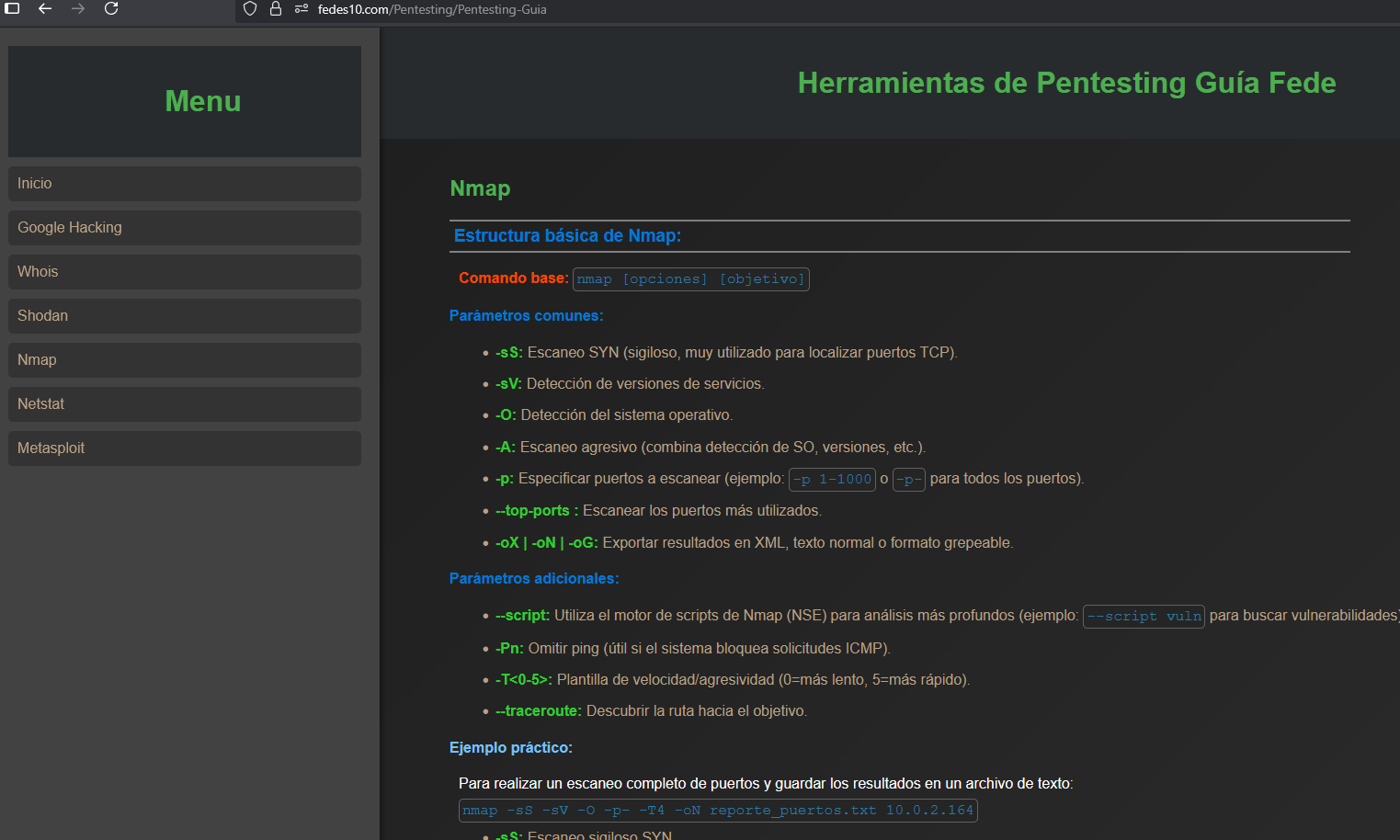Viewport: 1400px width, 840px height.
Task: Click the grayed-out forward navigation arrow
Action: 77,9
